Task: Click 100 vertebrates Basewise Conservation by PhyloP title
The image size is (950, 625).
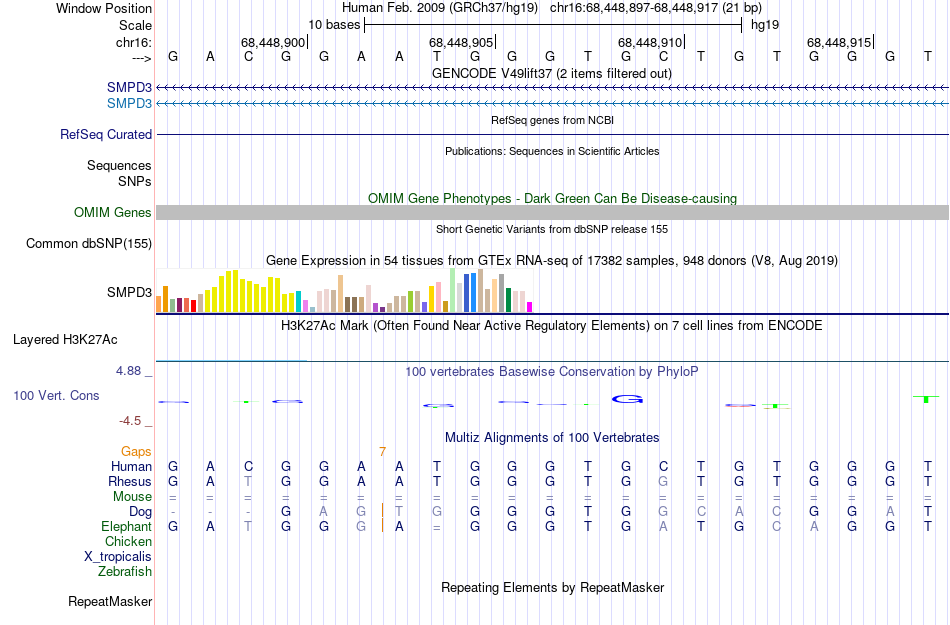Action: [x=552, y=371]
